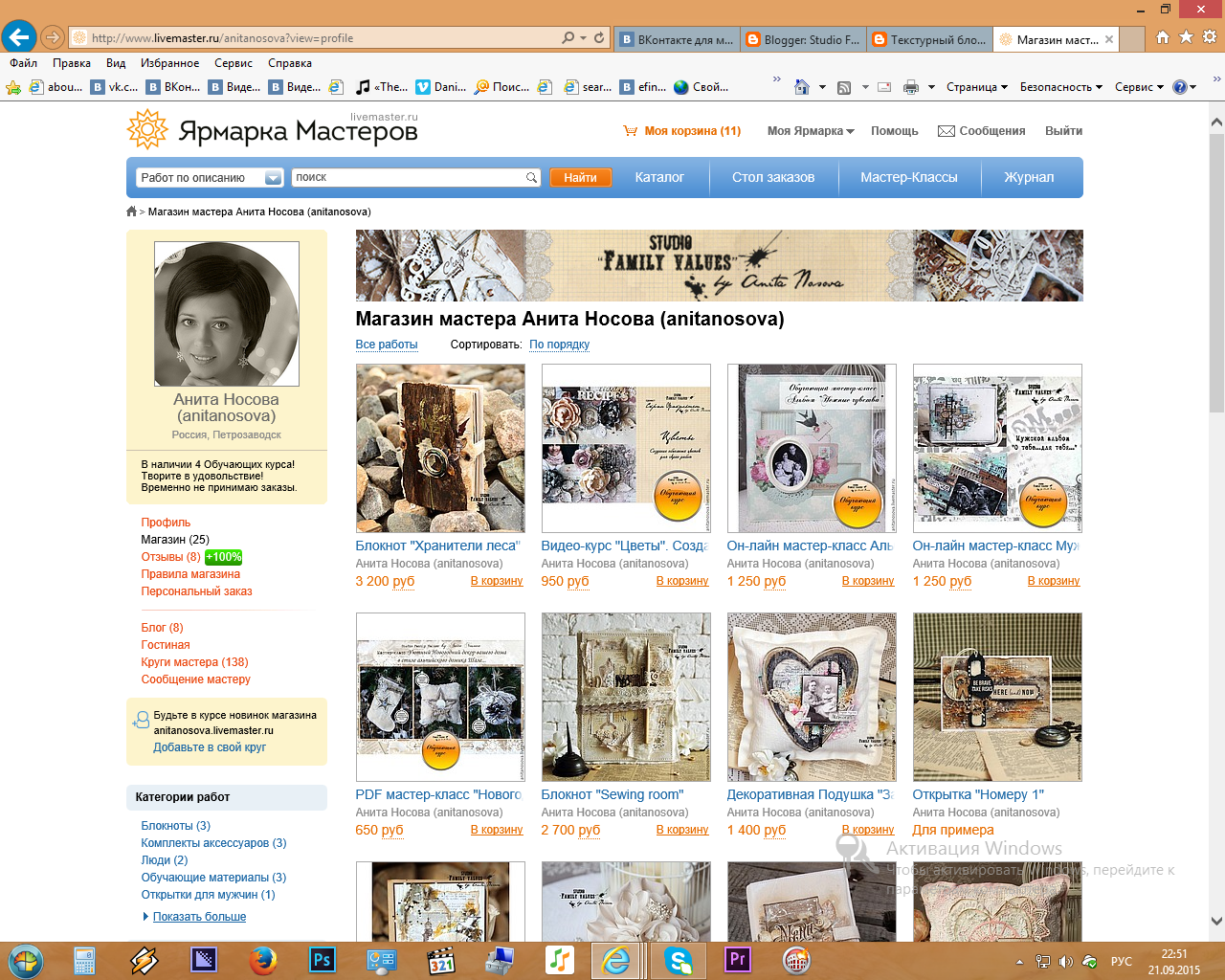
Task: Click the Windows Start button
Action: coord(26,960)
